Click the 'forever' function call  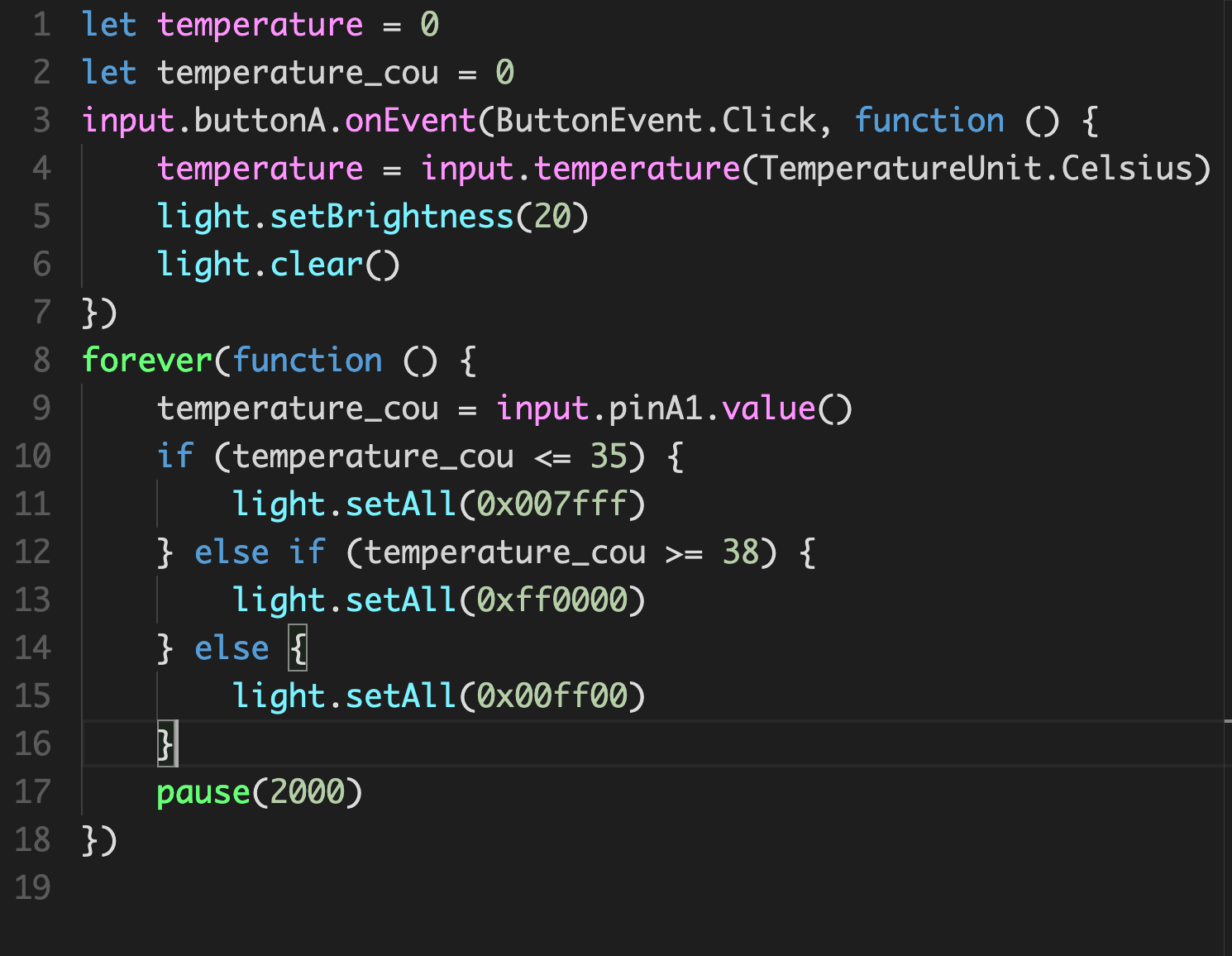coord(147,361)
